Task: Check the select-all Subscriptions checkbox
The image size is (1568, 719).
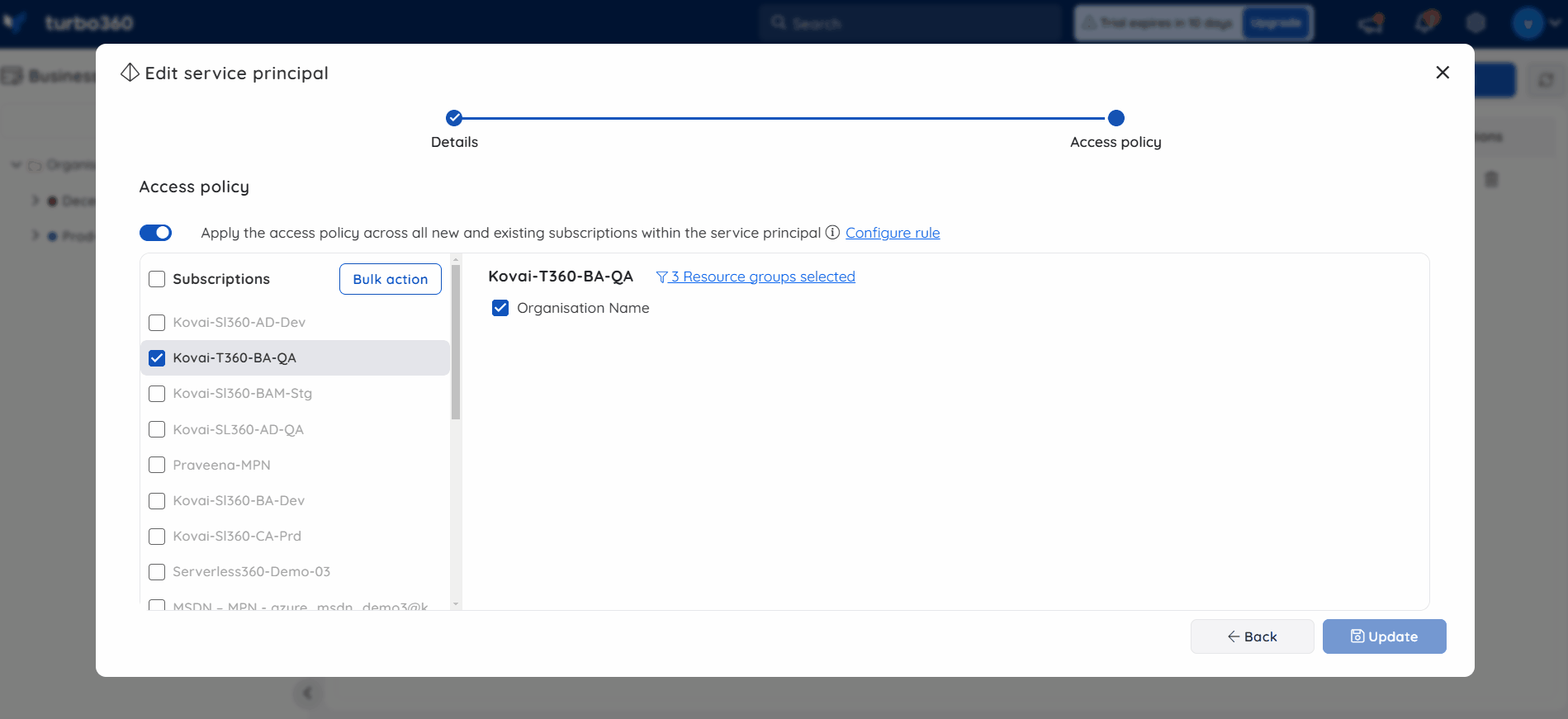Action: (x=157, y=279)
